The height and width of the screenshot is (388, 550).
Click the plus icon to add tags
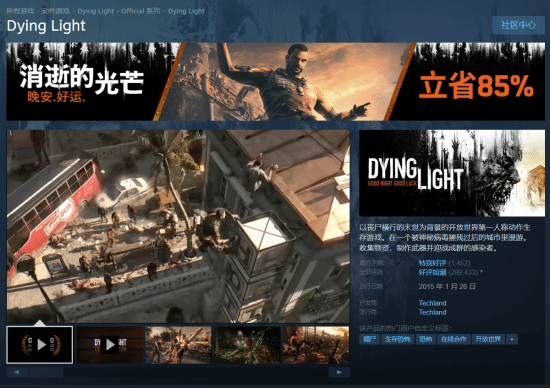pyautogui.click(x=512, y=339)
